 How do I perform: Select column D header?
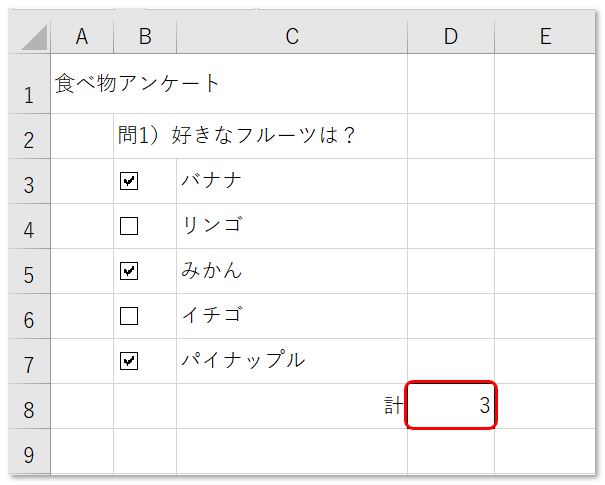451,37
